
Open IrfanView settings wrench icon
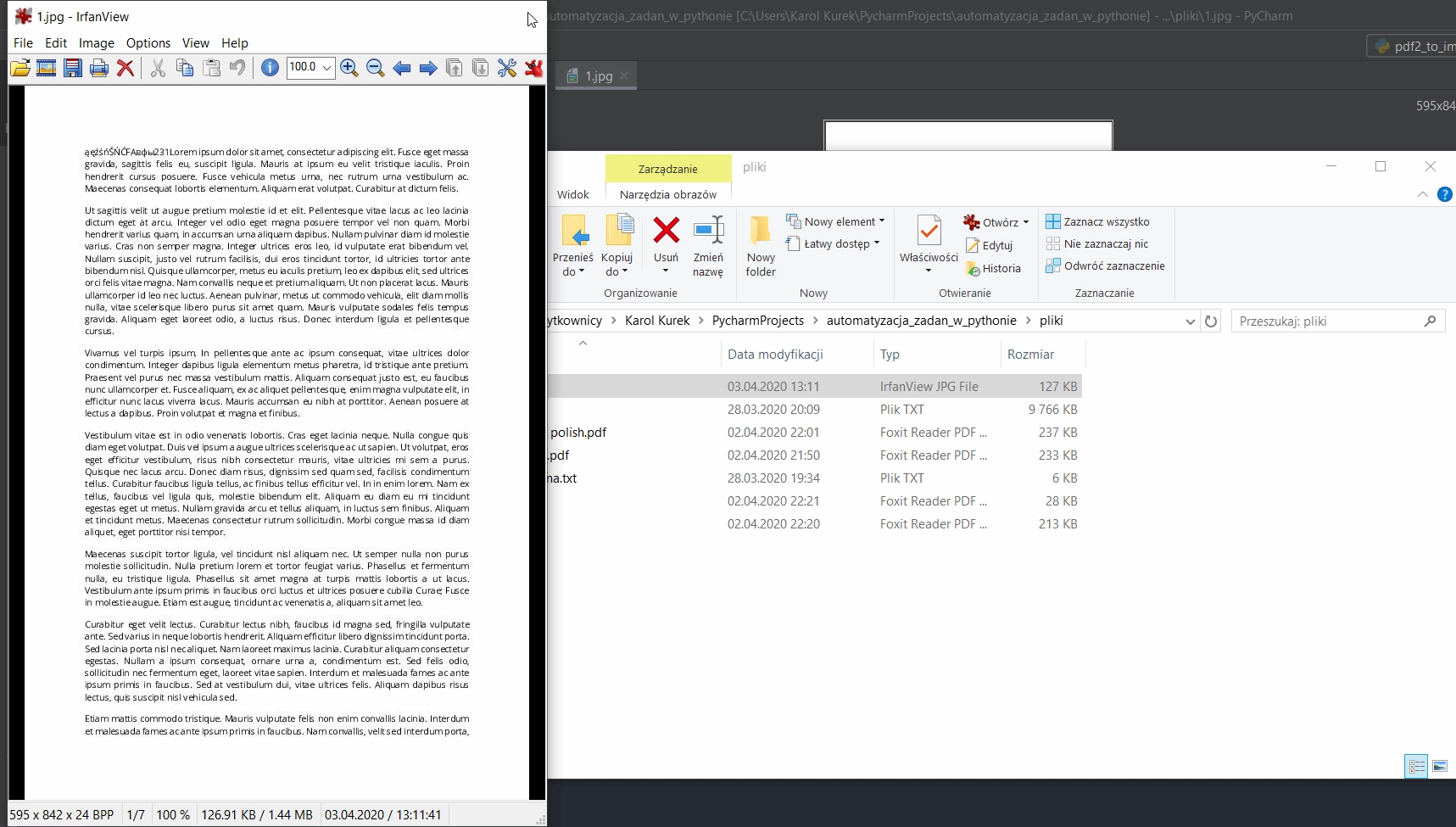tap(507, 68)
